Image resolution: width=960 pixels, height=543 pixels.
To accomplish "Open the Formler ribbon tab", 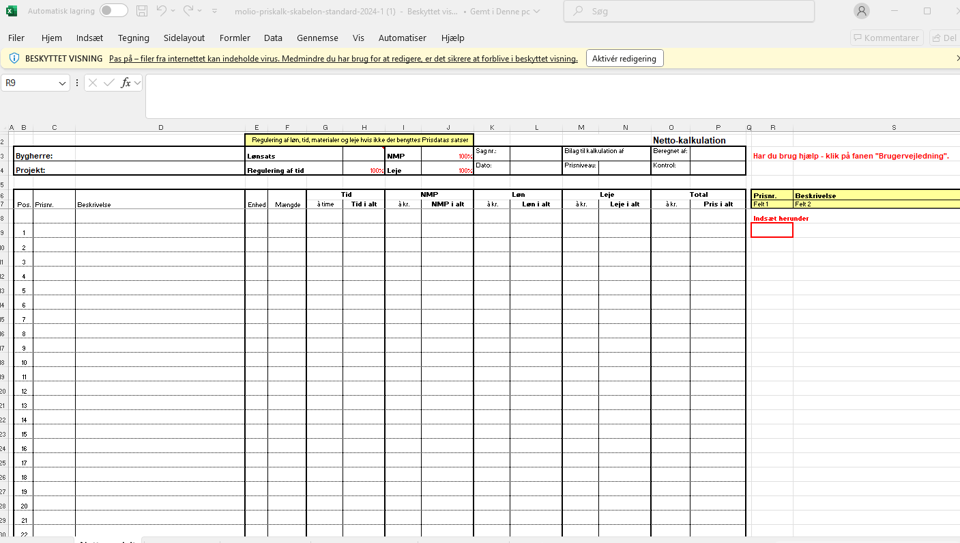I will (235, 38).
